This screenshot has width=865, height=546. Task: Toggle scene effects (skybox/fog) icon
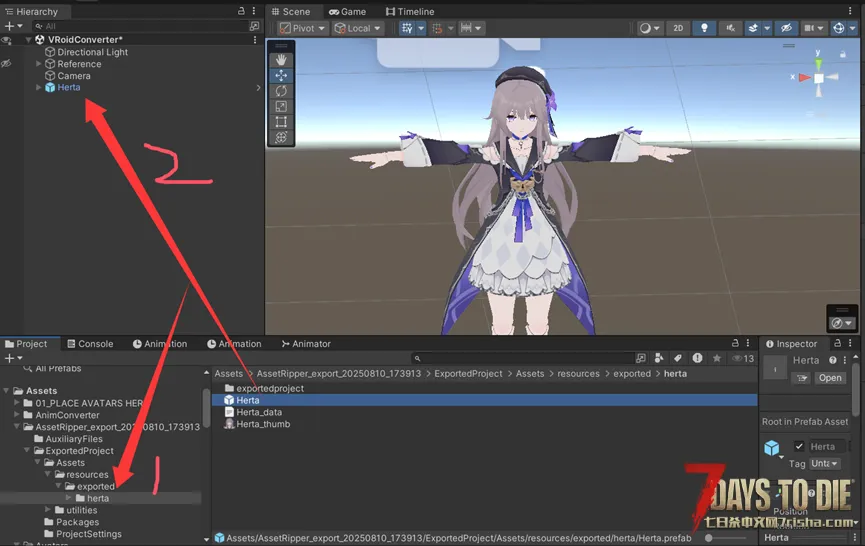tap(753, 28)
